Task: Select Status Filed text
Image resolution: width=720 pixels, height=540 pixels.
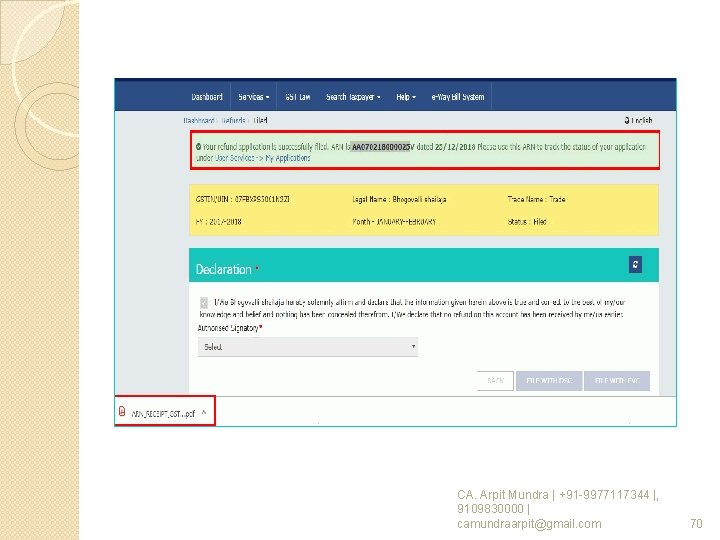Action: click(x=527, y=222)
